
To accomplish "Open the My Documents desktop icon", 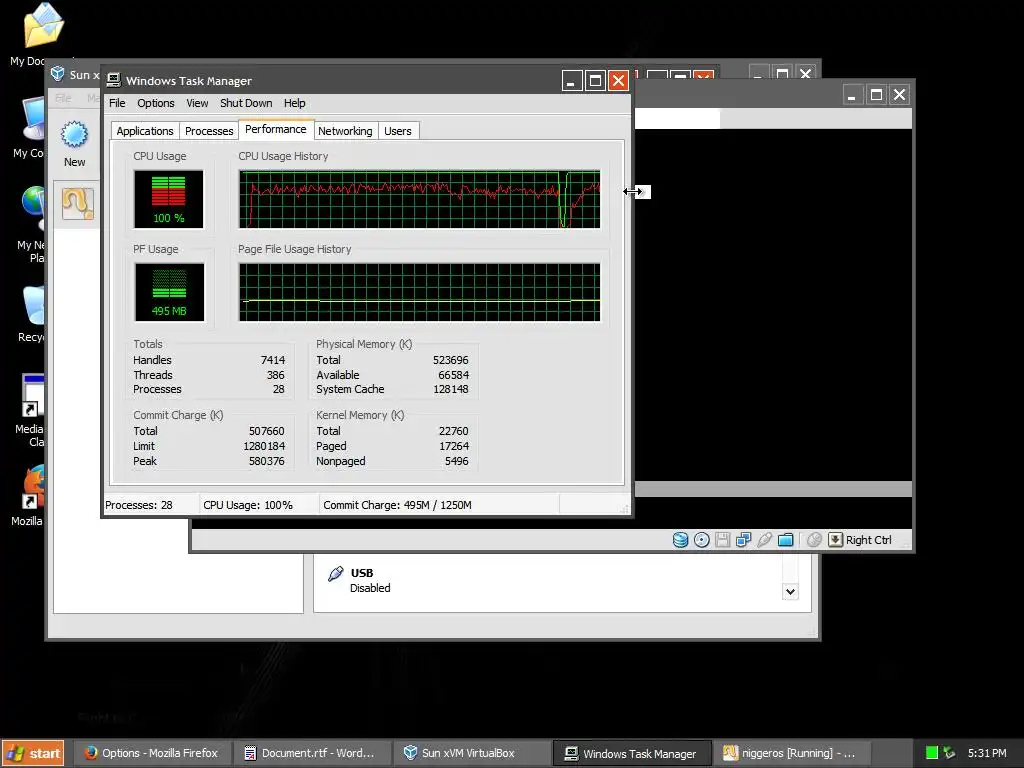I will pyautogui.click(x=42, y=25).
